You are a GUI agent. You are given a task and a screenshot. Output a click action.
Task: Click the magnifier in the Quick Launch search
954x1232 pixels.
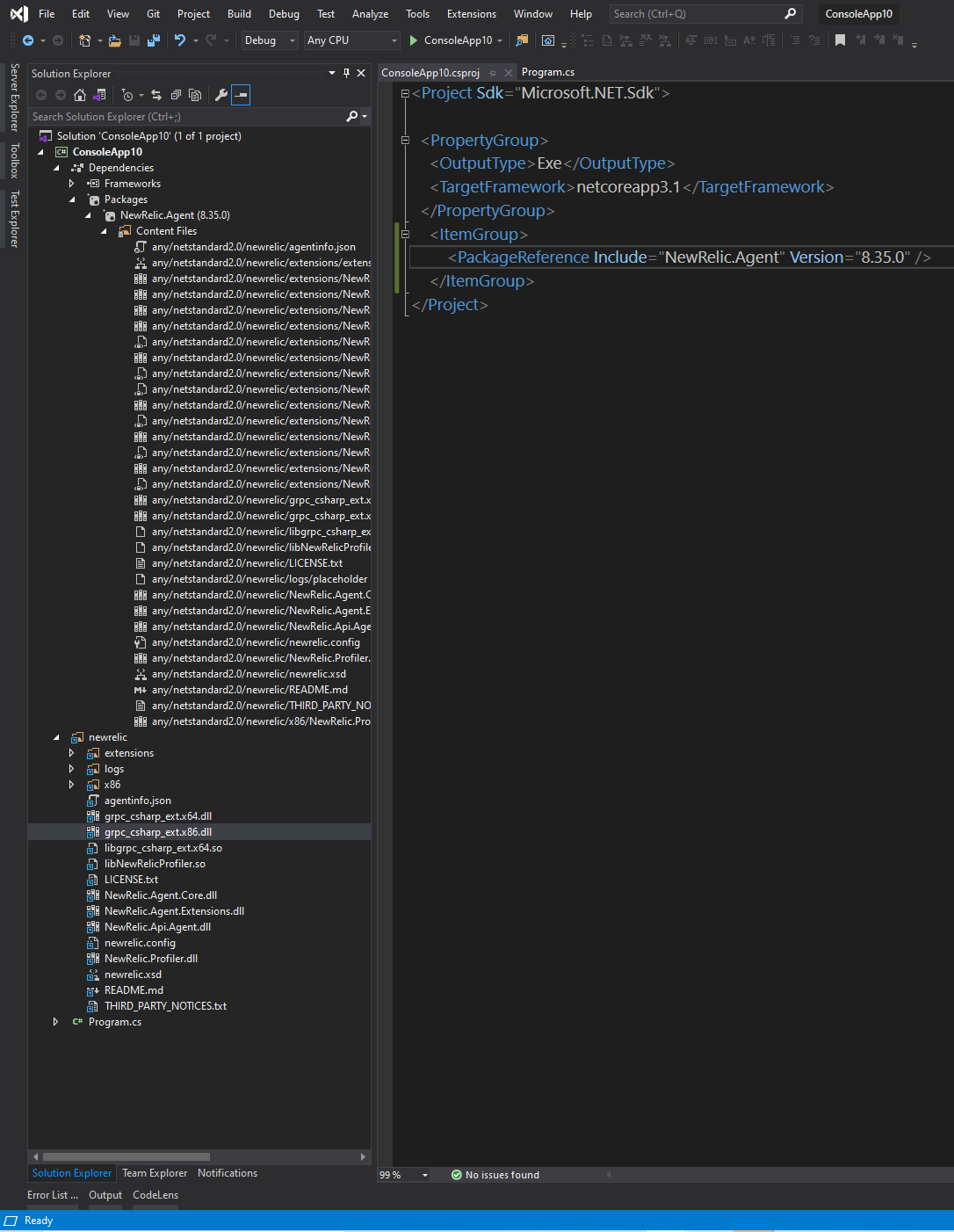(791, 13)
